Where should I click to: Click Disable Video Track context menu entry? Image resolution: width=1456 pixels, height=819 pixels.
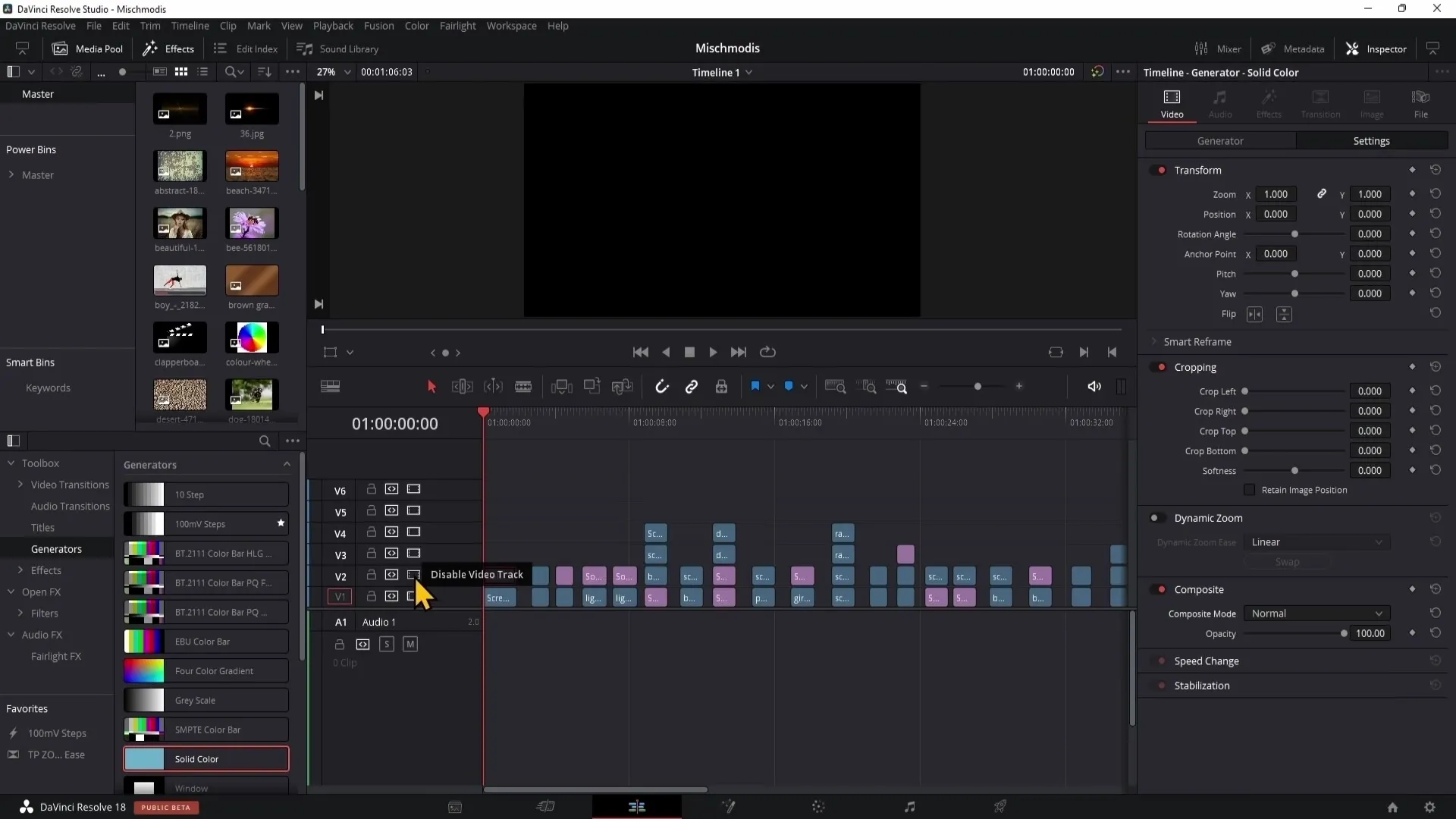(476, 574)
